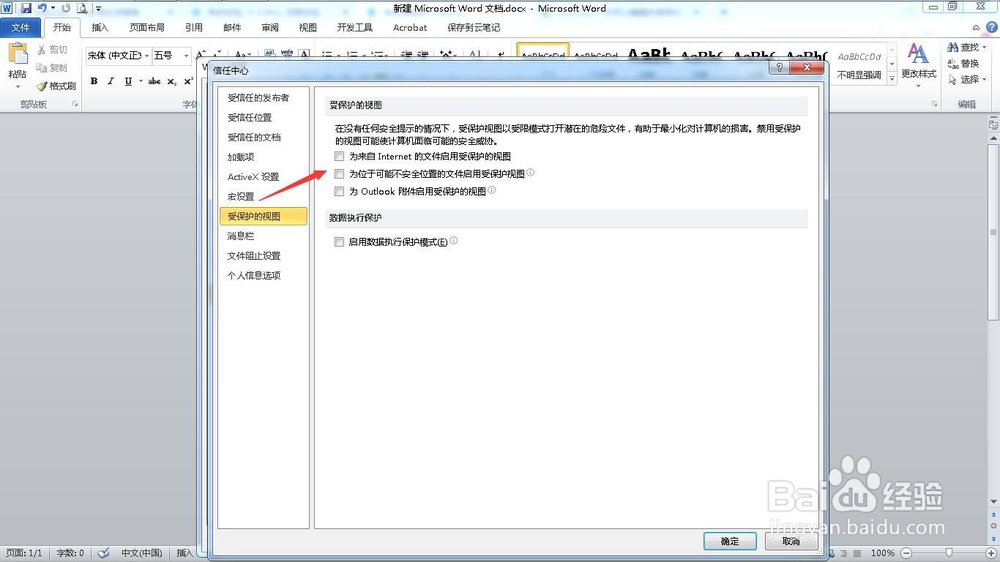Cancel the dialog with 取消 button
Viewport: 1000px width, 562px height.
click(791, 541)
